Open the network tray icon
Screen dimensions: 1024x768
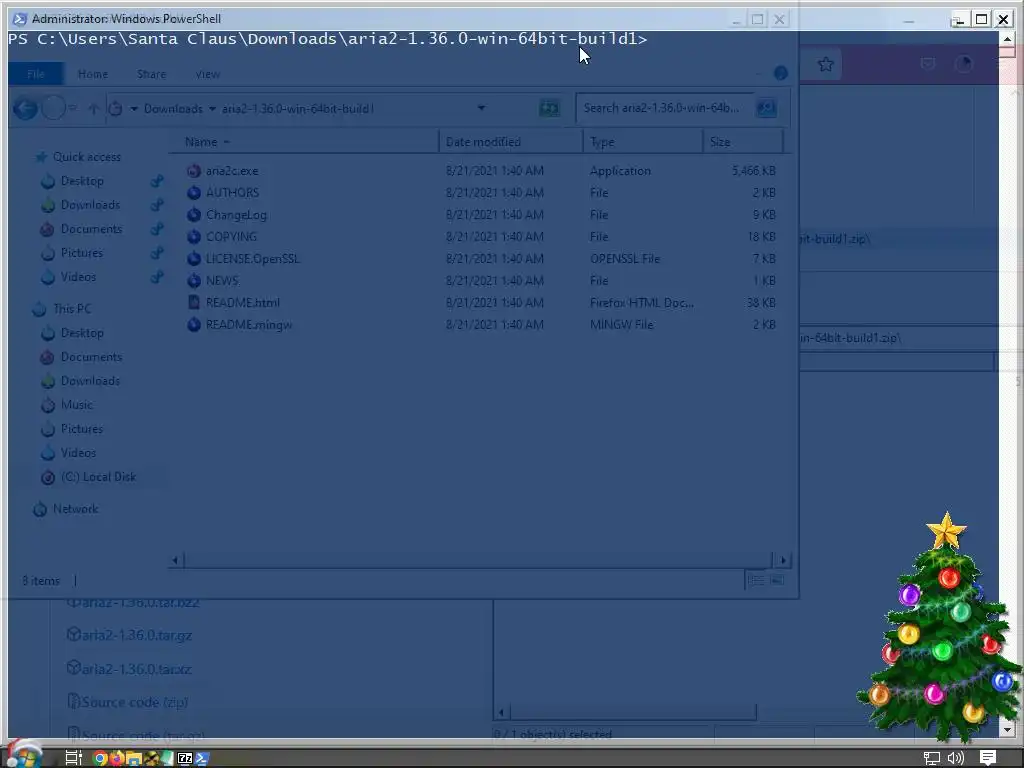pyautogui.click(x=931, y=758)
